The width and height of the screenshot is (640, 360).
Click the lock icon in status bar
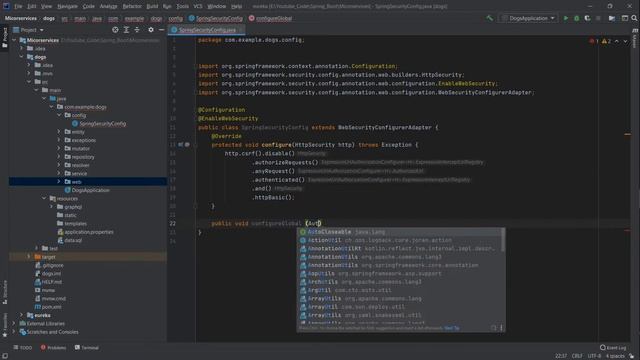631,356
